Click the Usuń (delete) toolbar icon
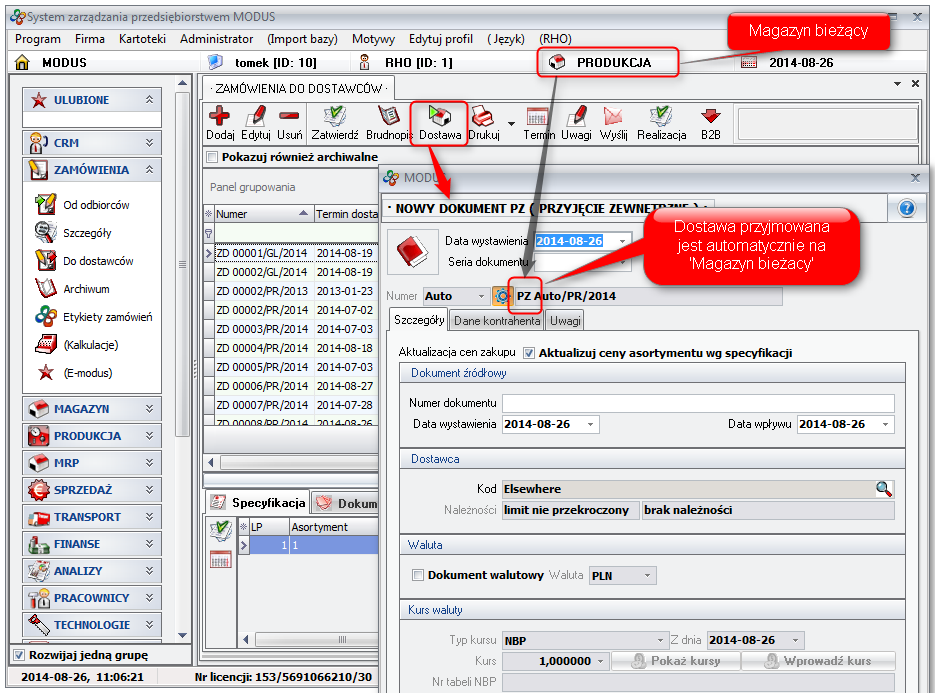935x693 pixels. coord(289,116)
